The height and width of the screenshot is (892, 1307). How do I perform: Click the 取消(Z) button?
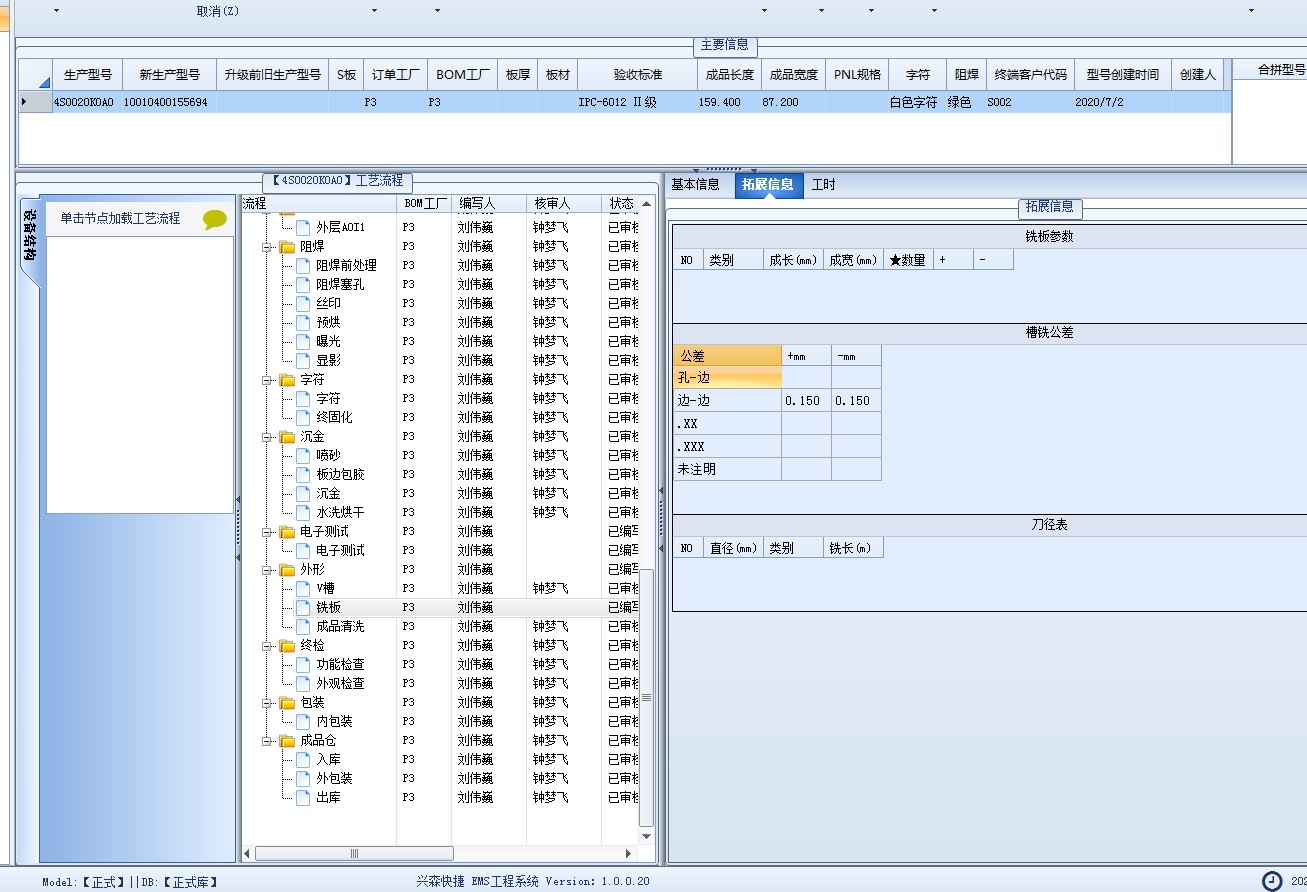click(218, 11)
